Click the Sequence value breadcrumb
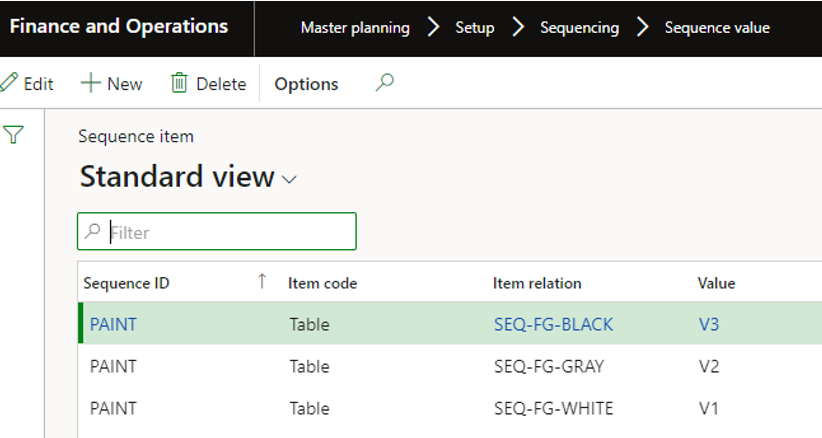 (717, 27)
